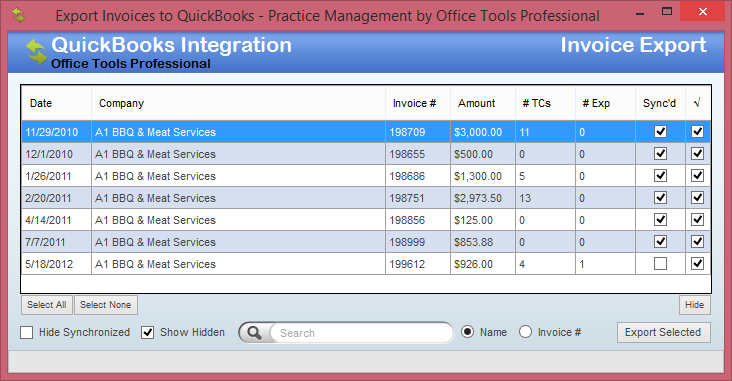The image size is (732, 381).
Task: Click the search magnifier icon
Action: coord(254,332)
